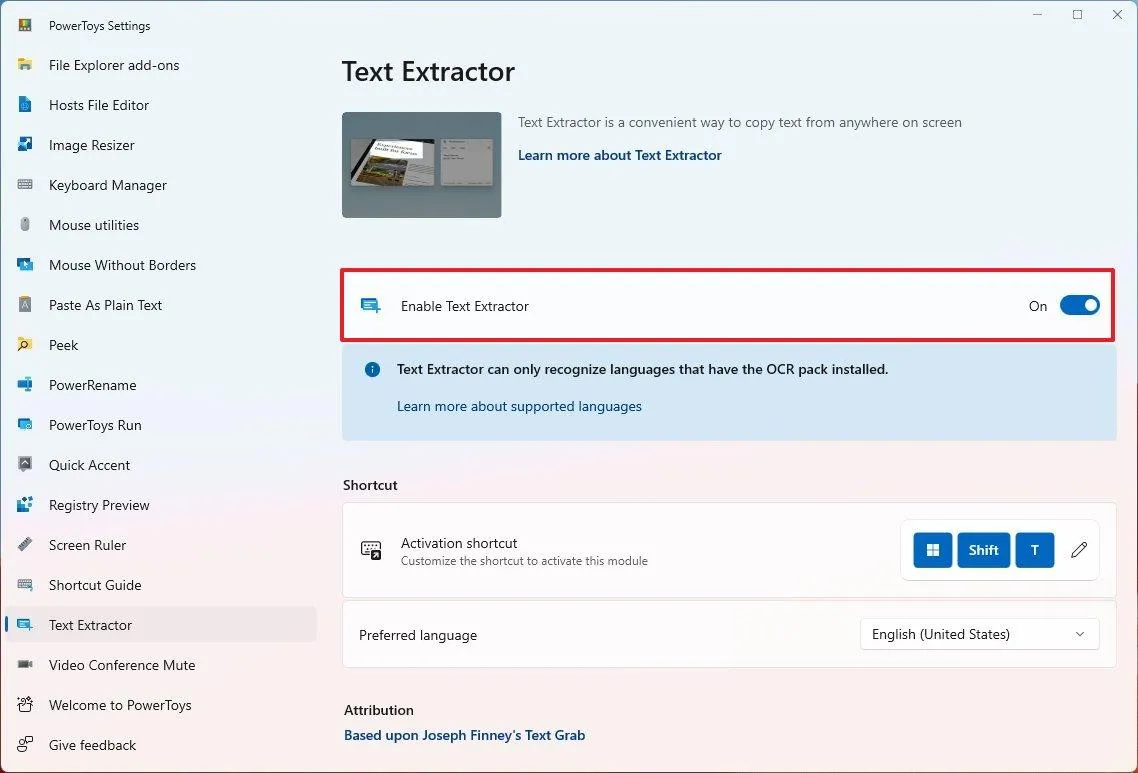Click the Peek magnifier icon in sidebar
Viewport: 1138px width, 773px height.
coord(25,344)
